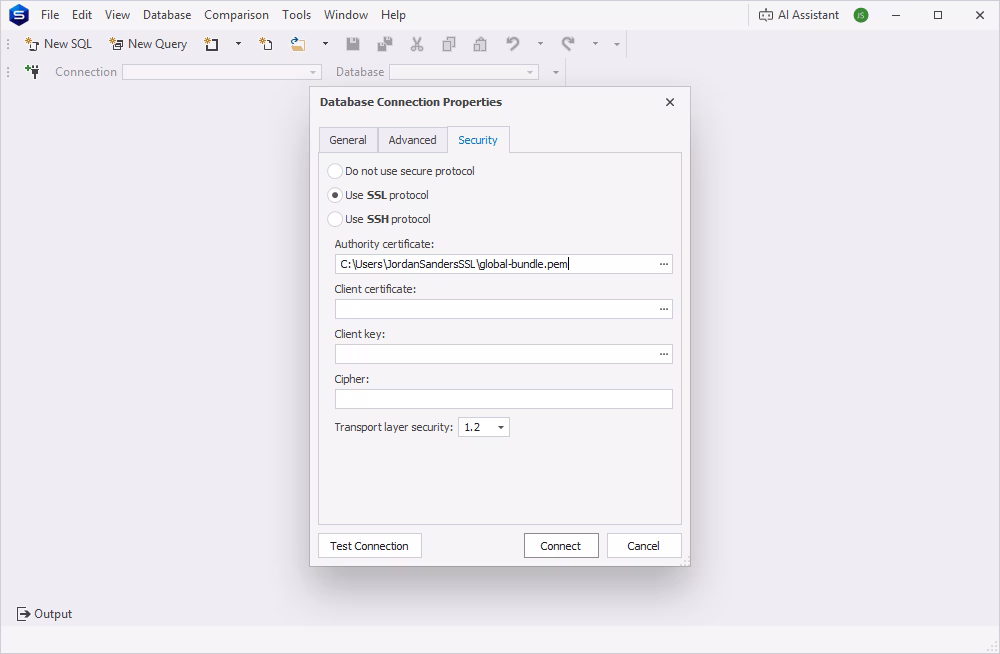Click the JS user account avatar
The width and height of the screenshot is (1000, 654).
pyautogui.click(x=861, y=15)
